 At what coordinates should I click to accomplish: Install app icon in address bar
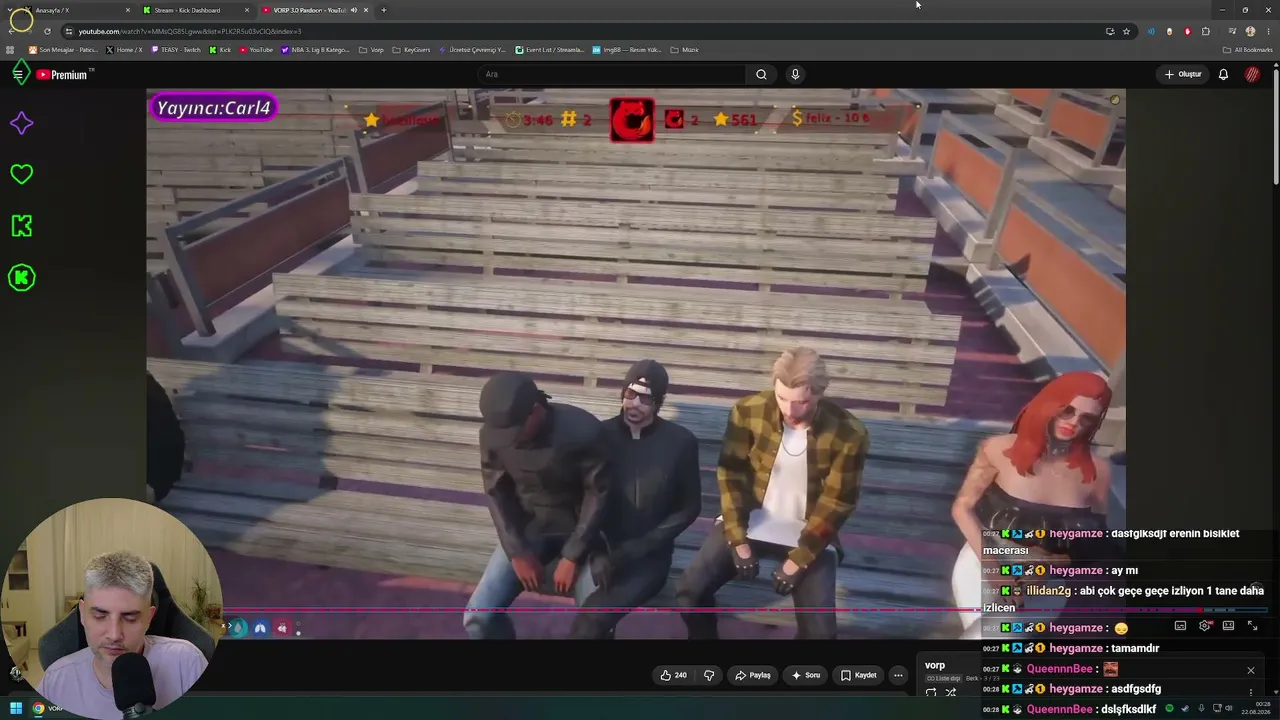[x=1110, y=31]
